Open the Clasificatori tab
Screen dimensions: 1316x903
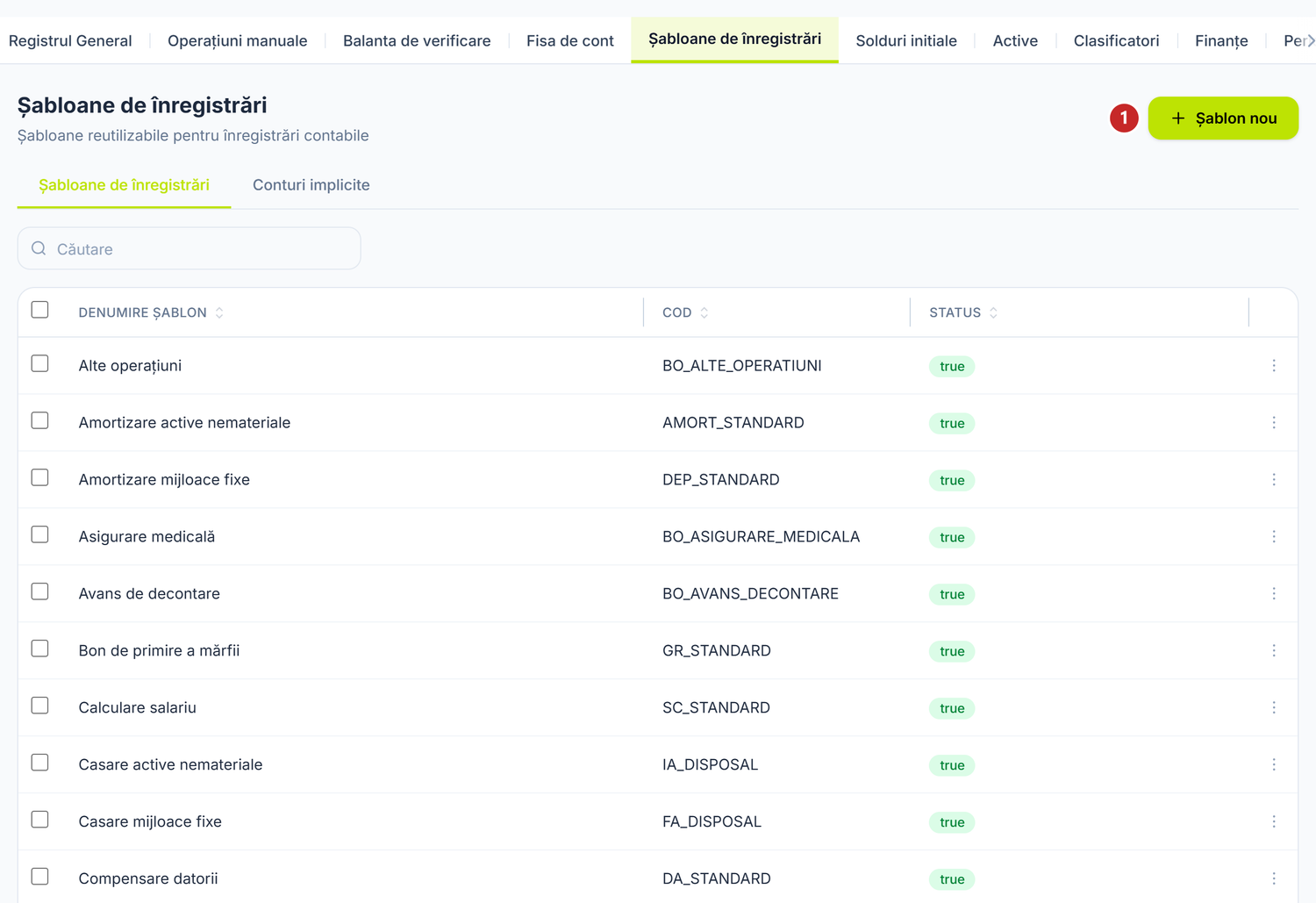(1116, 40)
